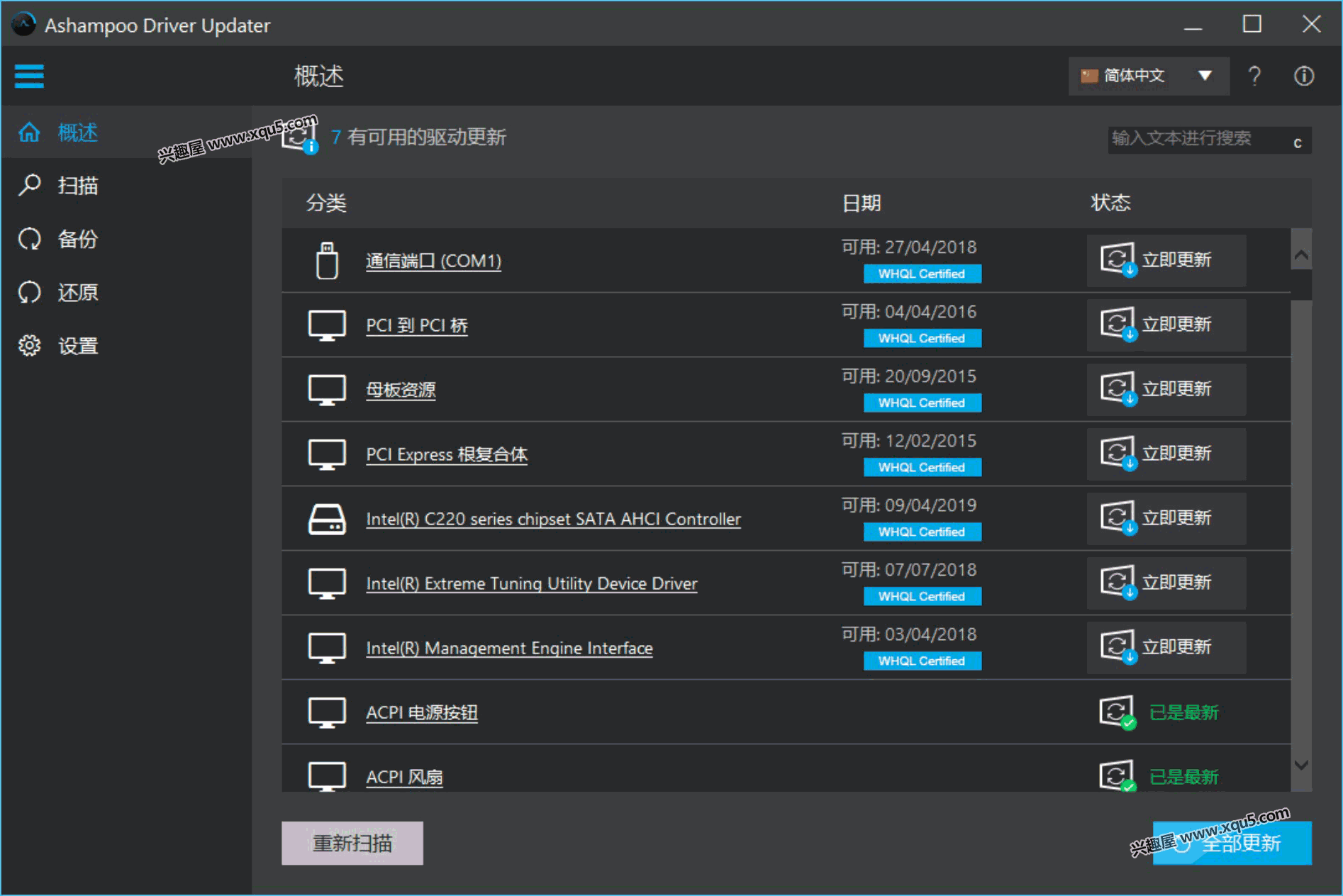Click 立即更新 for 通信端口 (COM1)
The height and width of the screenshot is (896, 1343).
click(x=1166, y=260)
